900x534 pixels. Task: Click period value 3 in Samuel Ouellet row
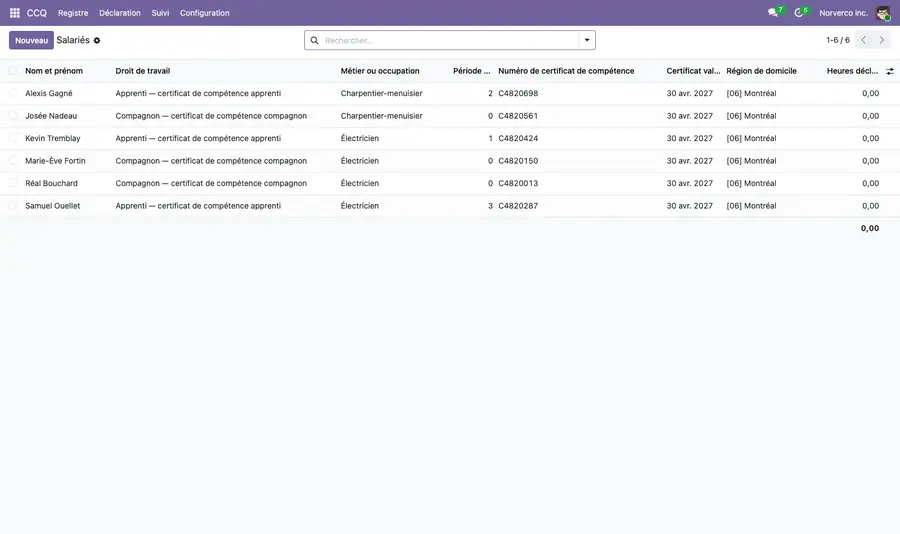[490, 206]
